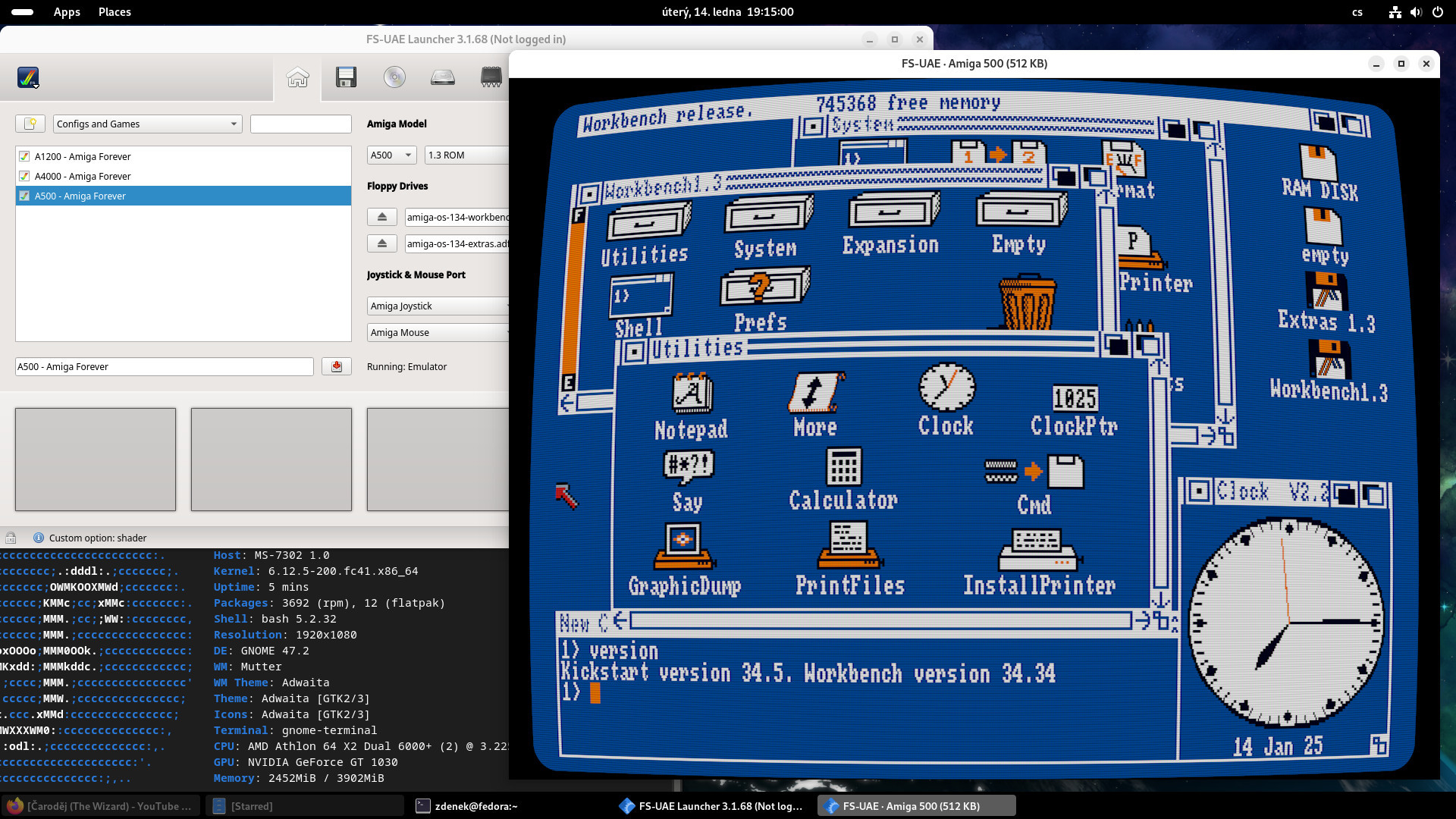Switch to the launcher home tab
Image resolution: width=1456 pixels, height=819 pixels.
point(297,77)
